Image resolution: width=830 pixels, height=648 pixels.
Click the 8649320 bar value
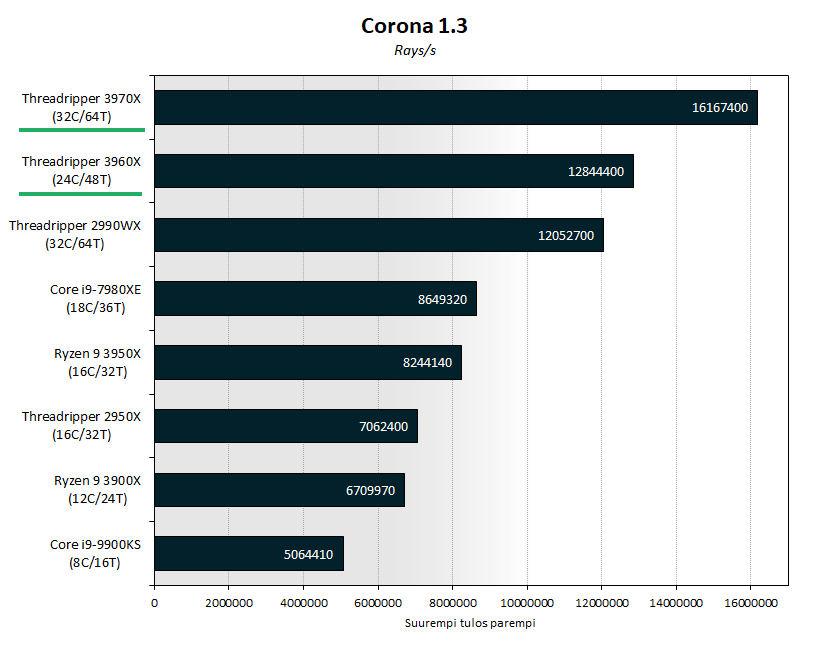(441, 299)
